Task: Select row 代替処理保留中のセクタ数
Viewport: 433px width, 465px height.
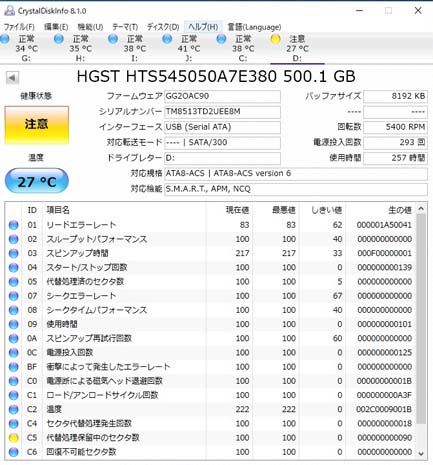Action: 210,438
